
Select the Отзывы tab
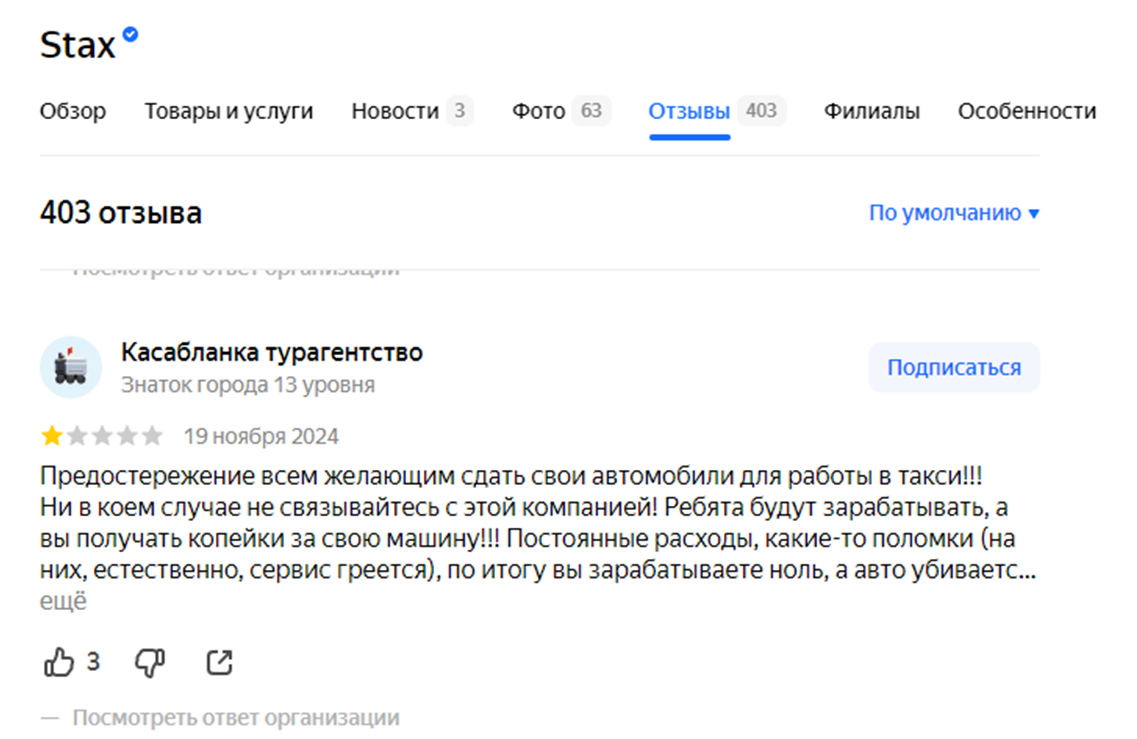(716, 111)
